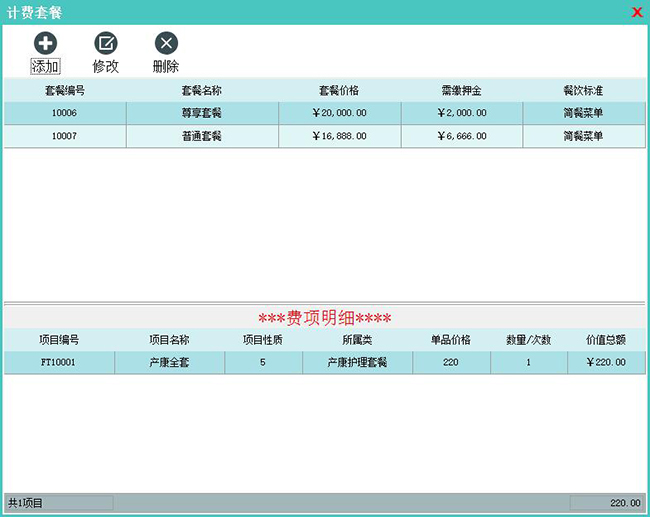Select package row 10007
650x517 pixels.
[64, 136]
